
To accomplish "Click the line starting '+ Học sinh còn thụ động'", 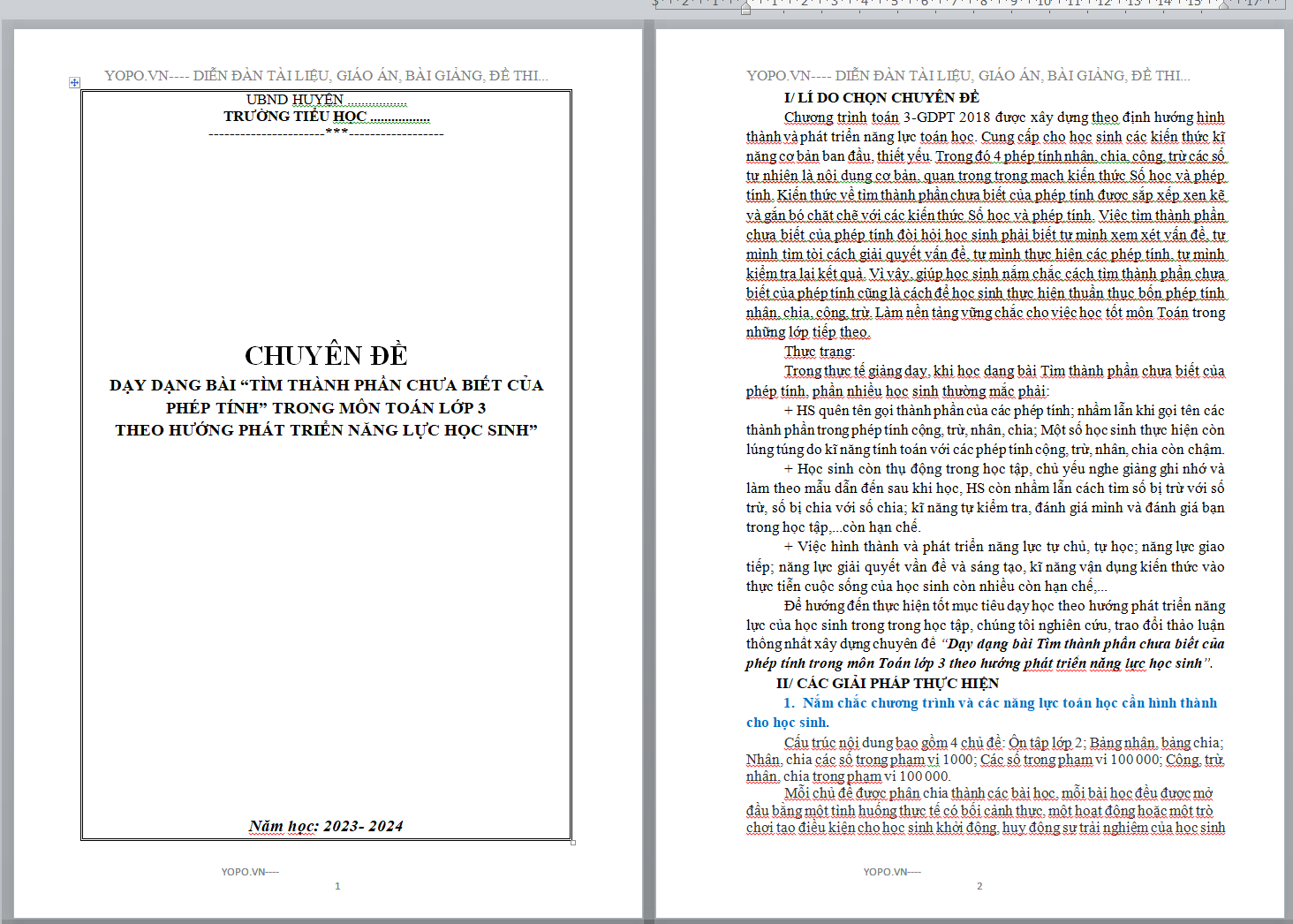I will [1004, 468].
